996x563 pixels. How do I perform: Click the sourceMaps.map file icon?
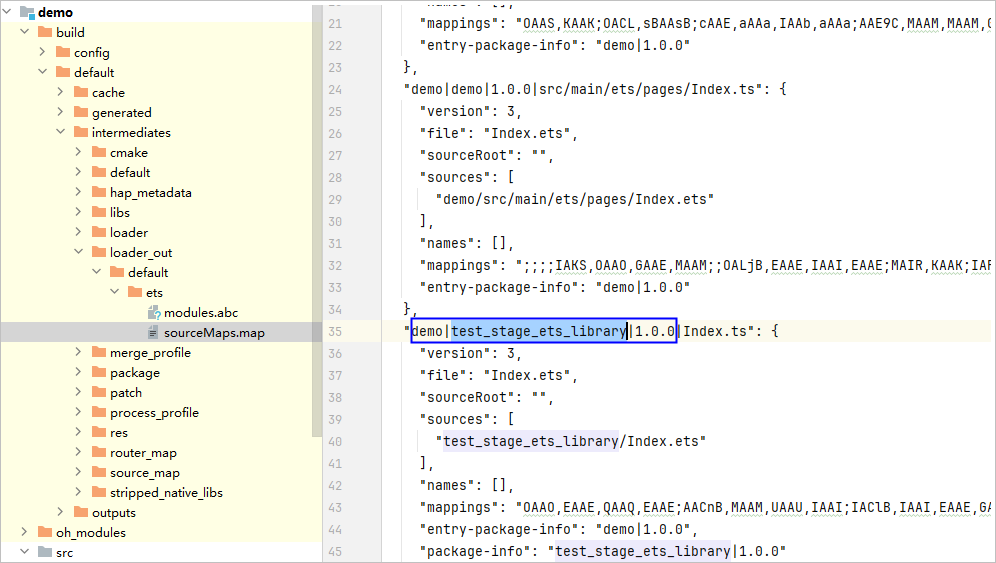[x=153, y=333]
